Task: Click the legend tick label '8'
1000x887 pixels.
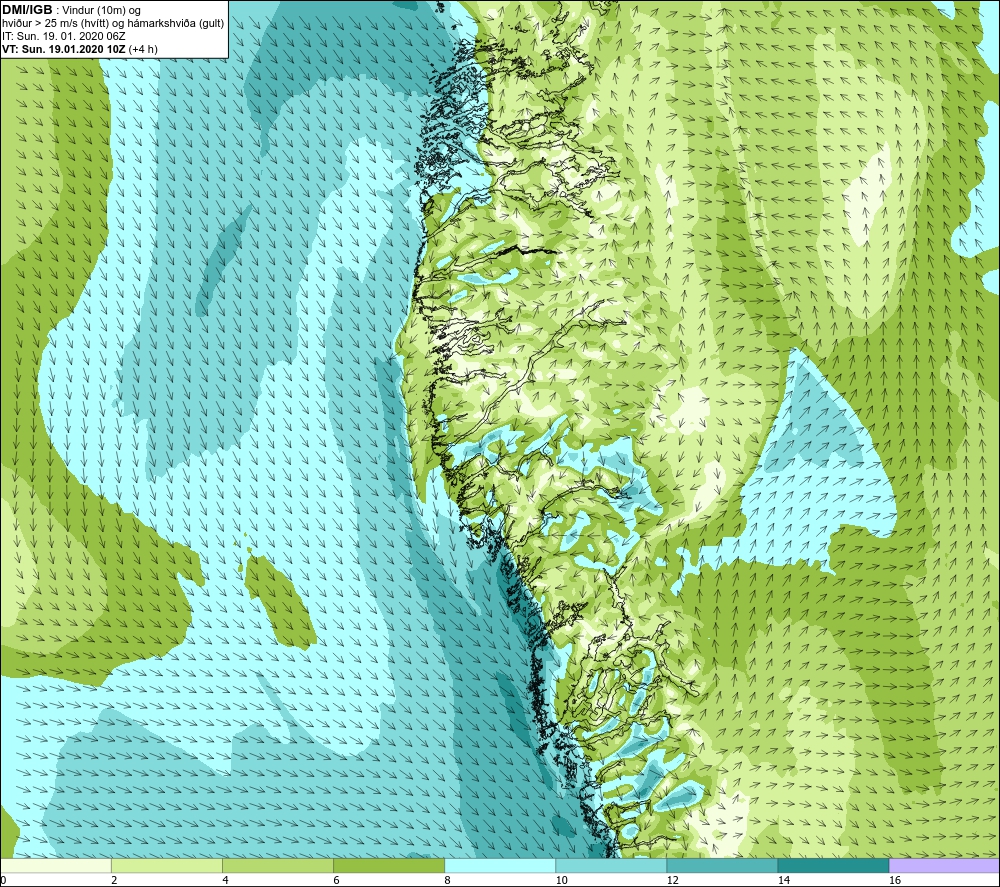Action: [x=447, y=880]
